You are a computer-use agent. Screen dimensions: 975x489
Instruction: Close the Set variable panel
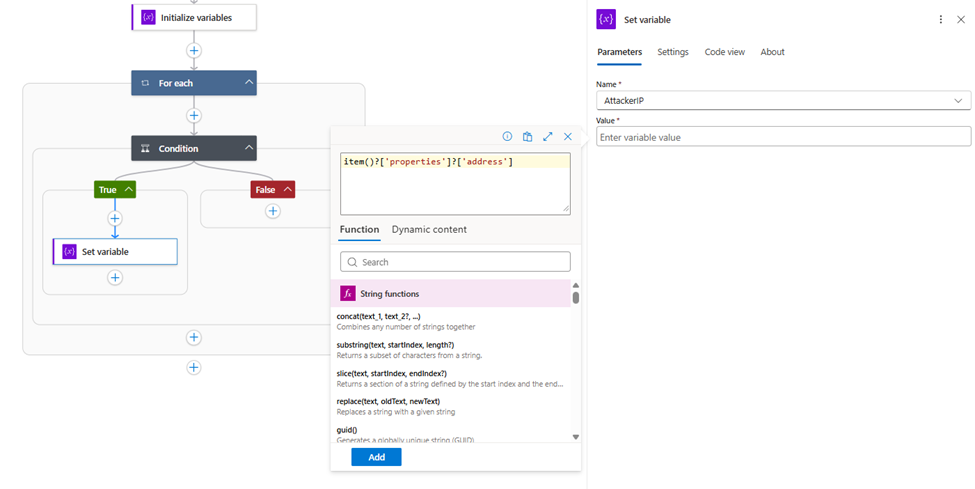click(x=961, y=20)
